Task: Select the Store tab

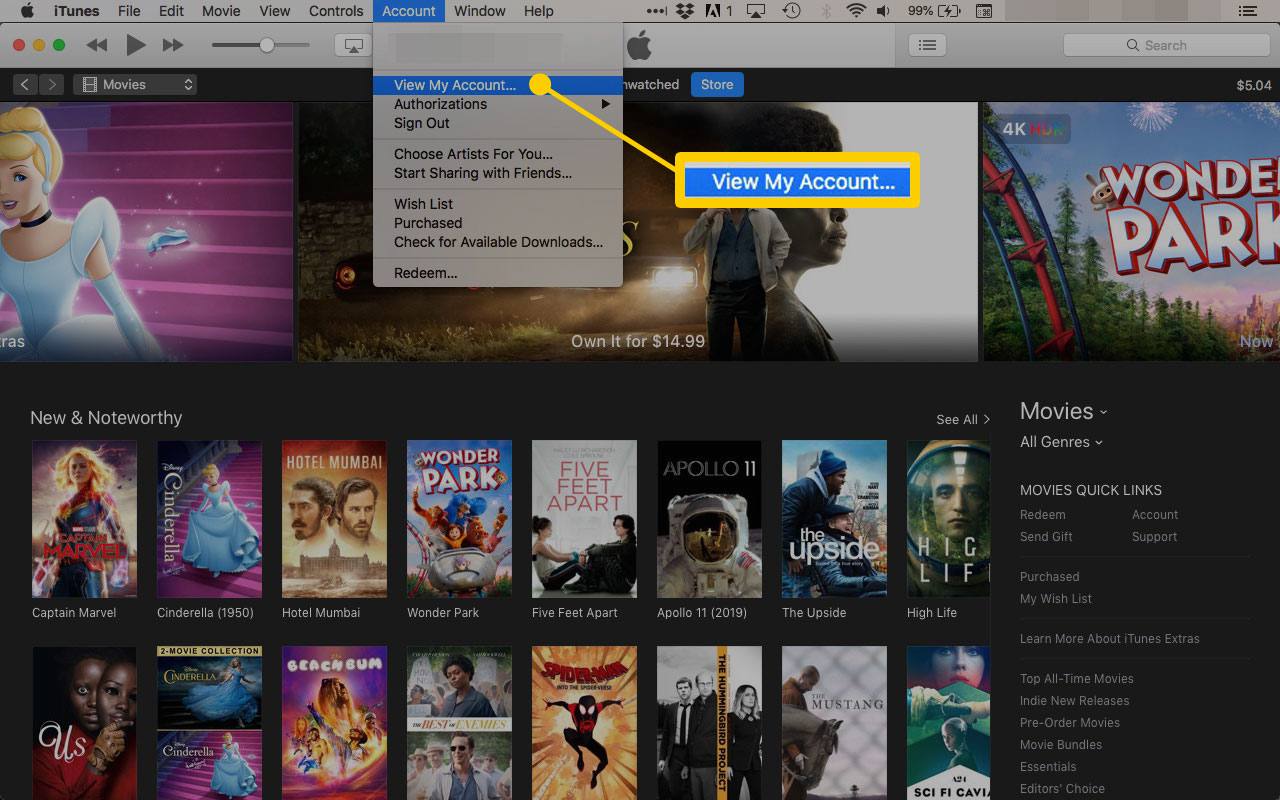Action: [717, 85]
